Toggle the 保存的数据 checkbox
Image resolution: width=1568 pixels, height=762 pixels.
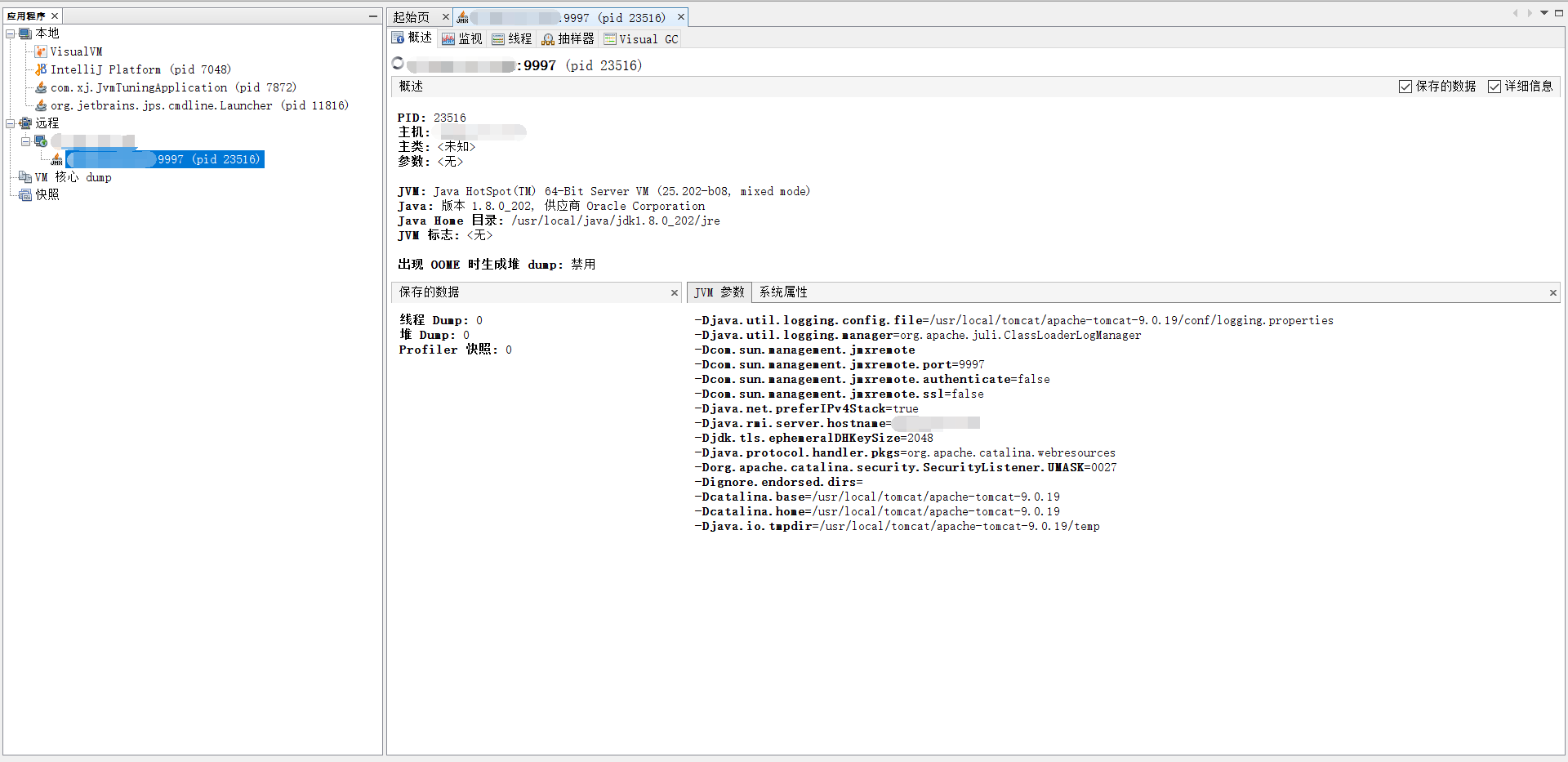(x=1405, y=87)
